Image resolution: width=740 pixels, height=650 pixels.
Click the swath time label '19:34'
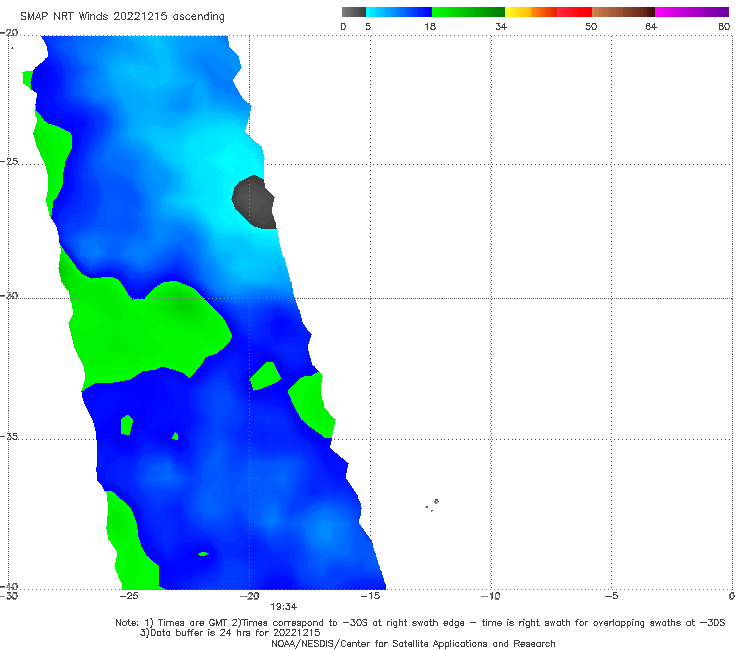click(284, 607)
